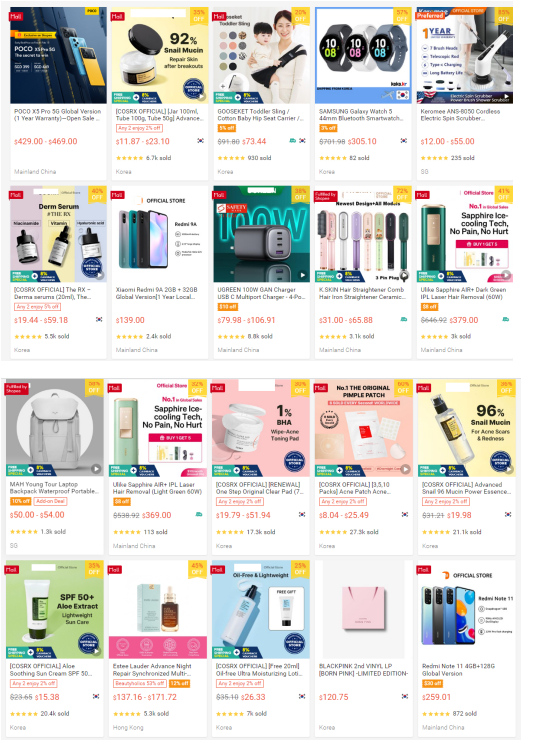
Task: Click the Korea flag icon beside BLACKPINK vinyl price
Action: tap(404, 696)
